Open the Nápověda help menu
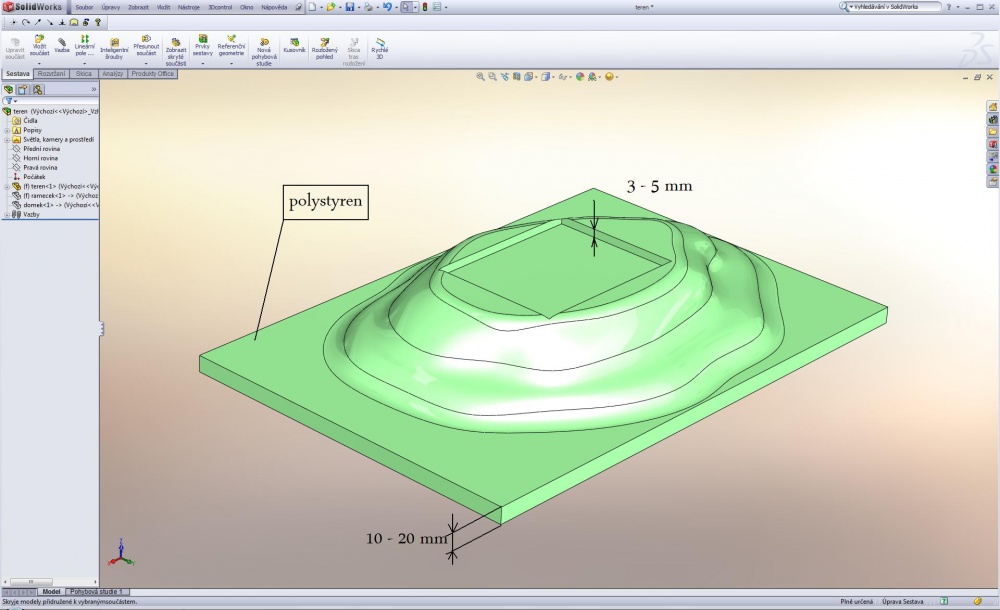This screenshot has width=1000, height=610. point(274,7)
